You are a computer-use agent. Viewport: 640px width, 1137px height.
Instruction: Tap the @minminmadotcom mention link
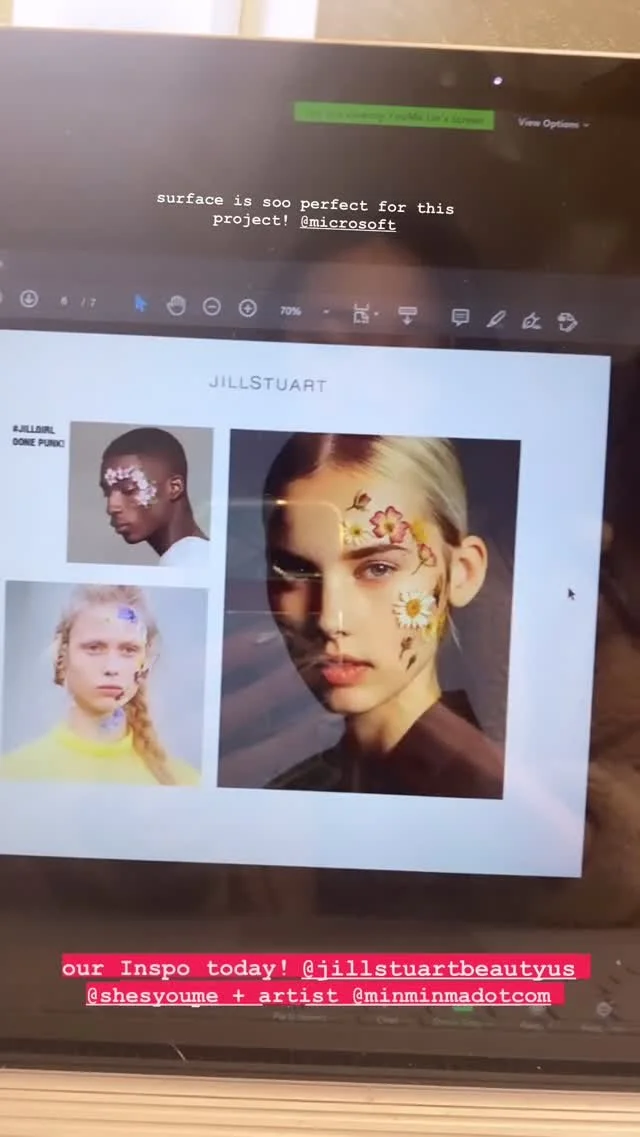click(452, 995)
